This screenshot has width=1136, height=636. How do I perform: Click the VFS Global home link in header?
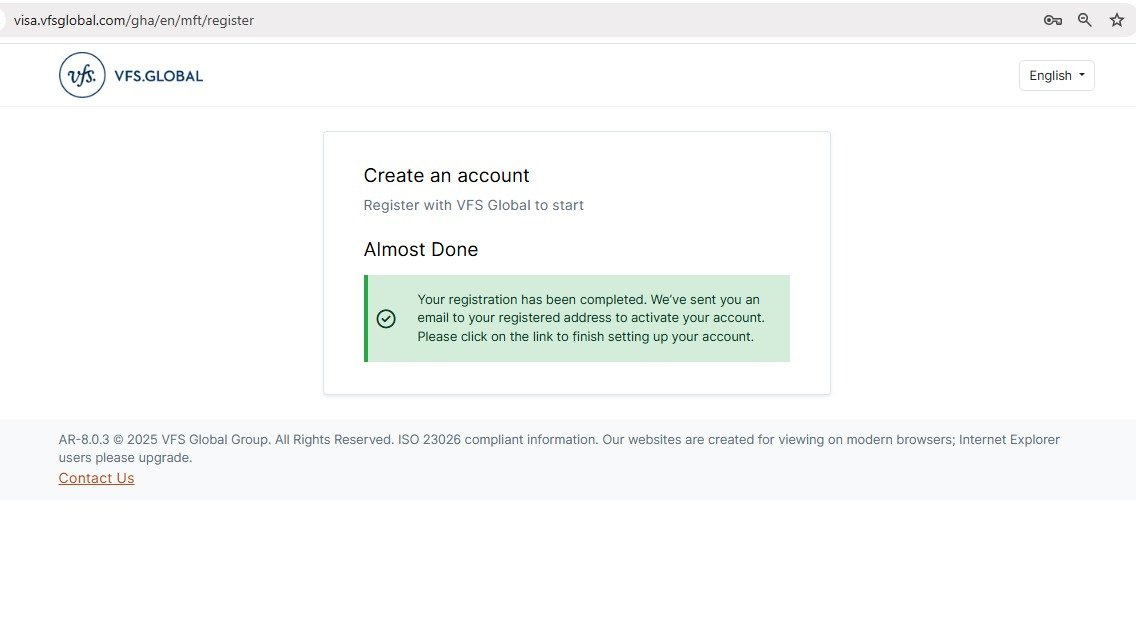click(x=130, y=74)
